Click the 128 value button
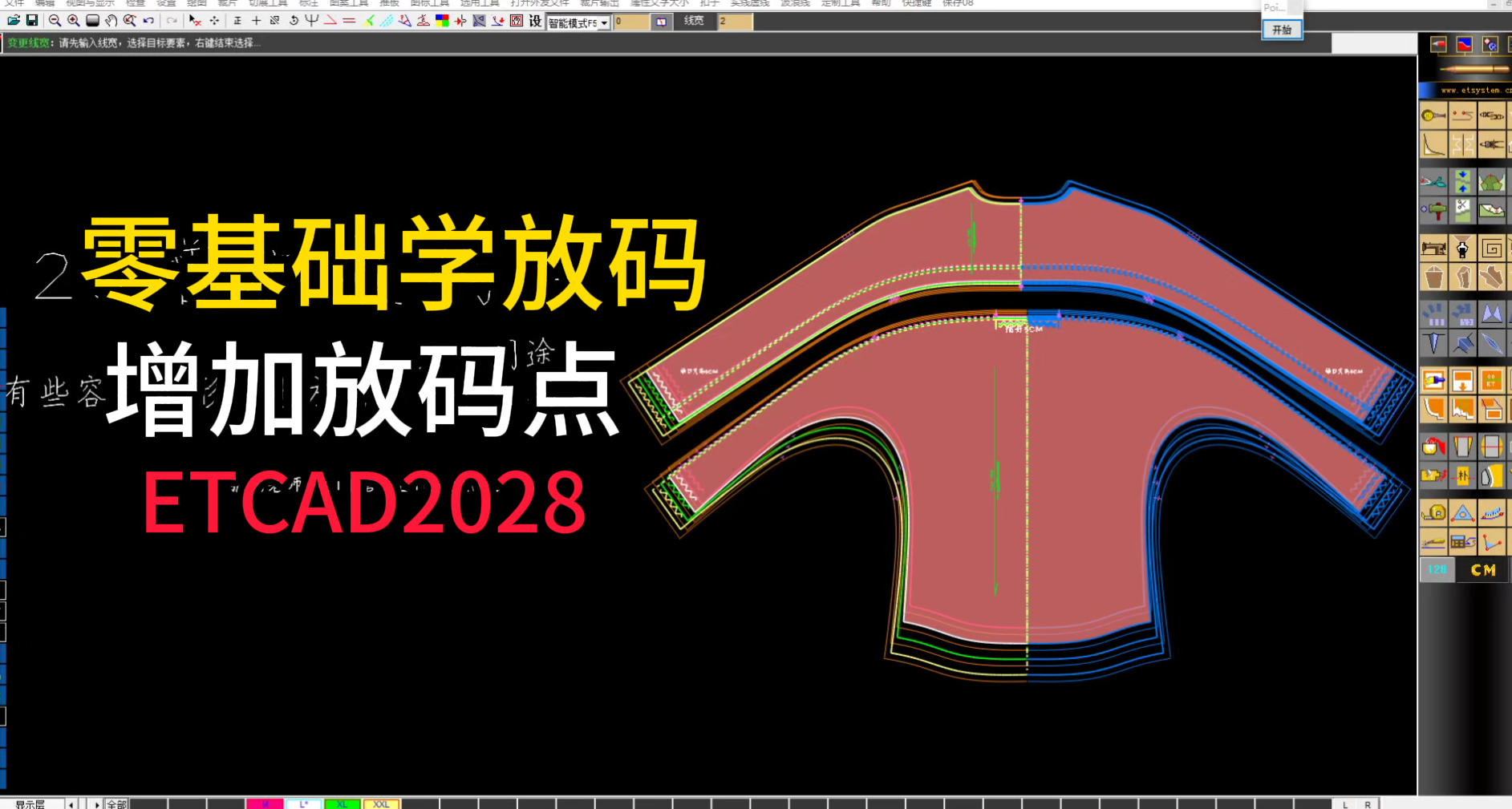 [x=1437, y=570]
